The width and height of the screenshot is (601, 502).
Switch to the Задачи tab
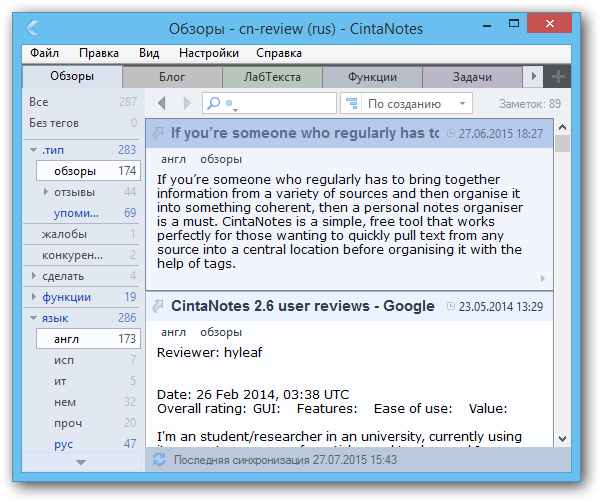(x=472, y=77)
